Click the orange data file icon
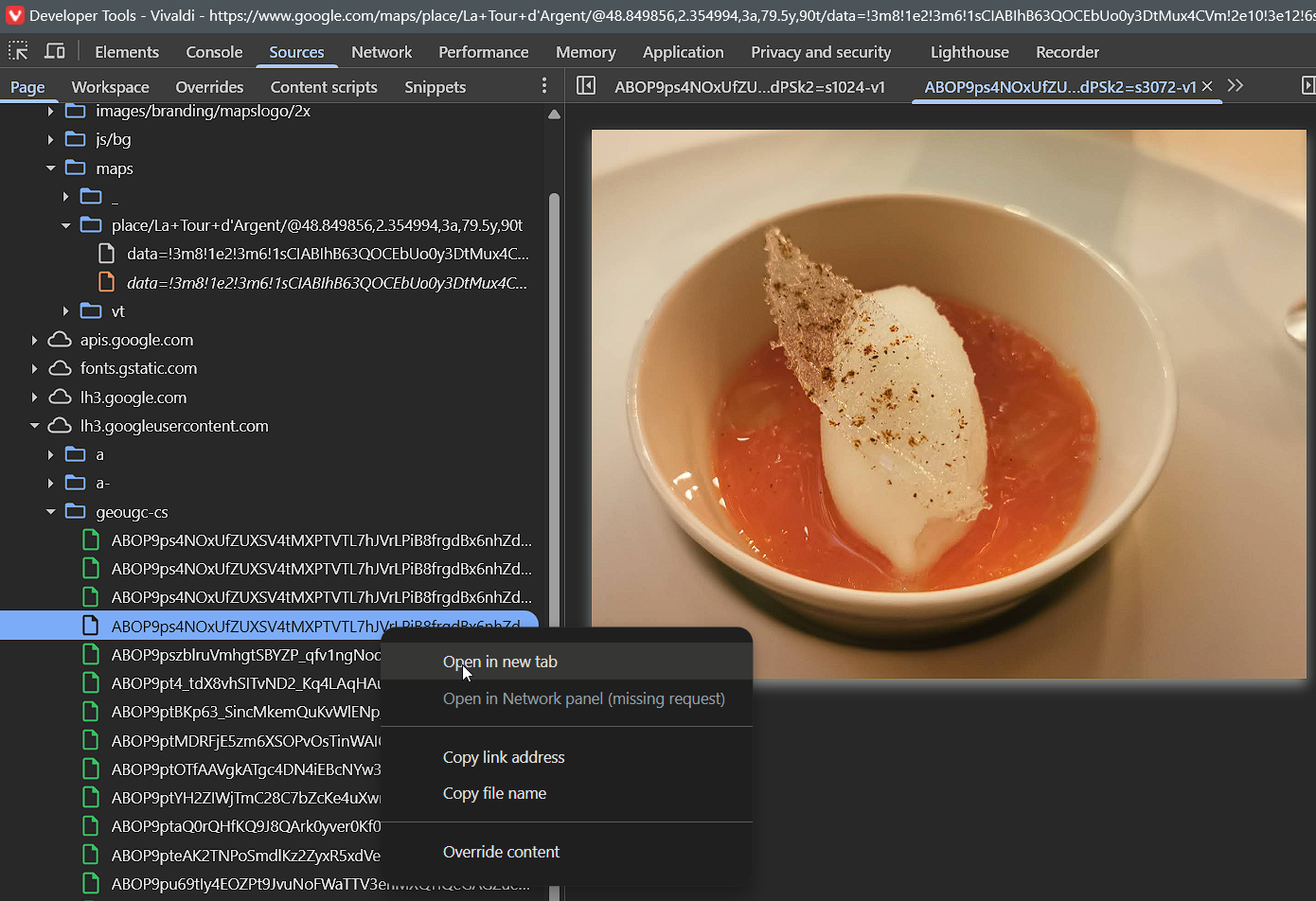The height and width of the screenshot is (901, 1316). click(107, 282)
